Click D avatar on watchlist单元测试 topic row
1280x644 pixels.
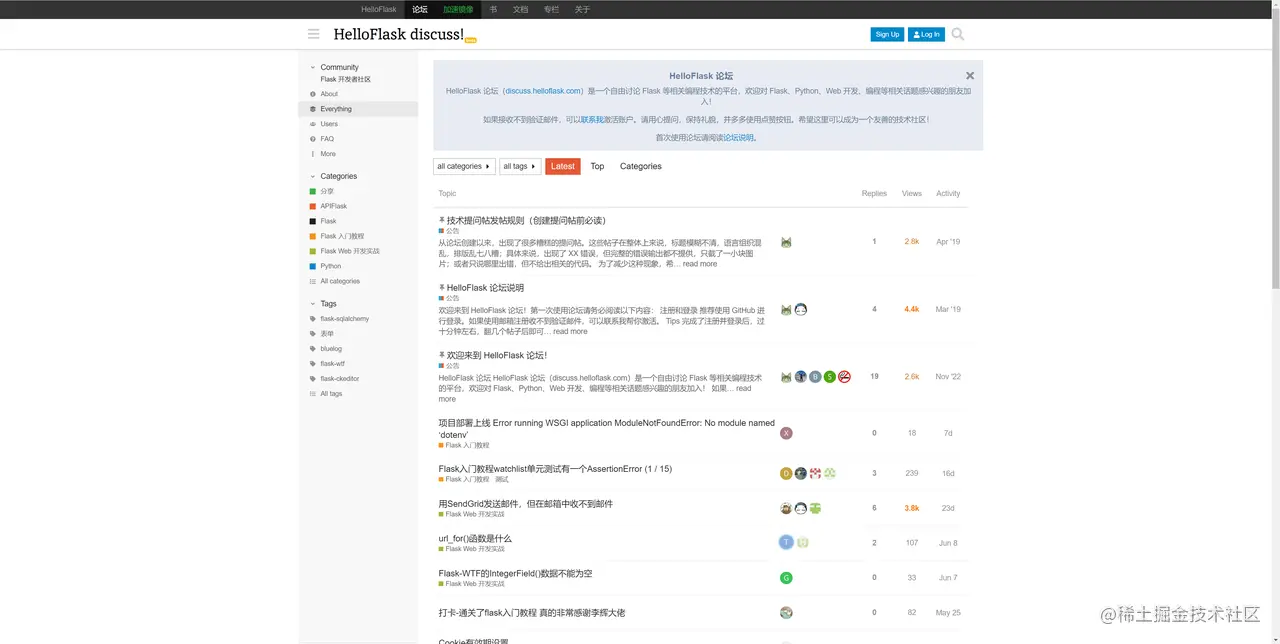[x=786, y=474]
